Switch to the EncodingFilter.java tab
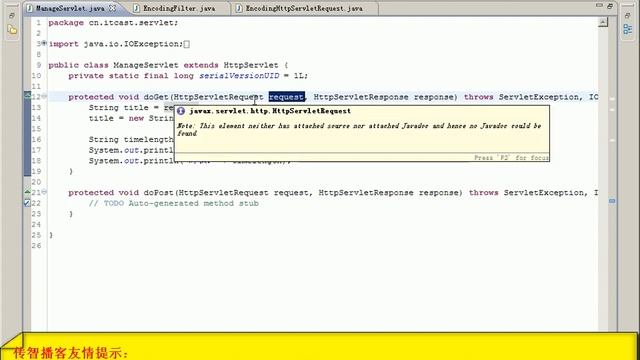Image resolution: width=640 pixels, height=360 pixels. pos(179,8)
